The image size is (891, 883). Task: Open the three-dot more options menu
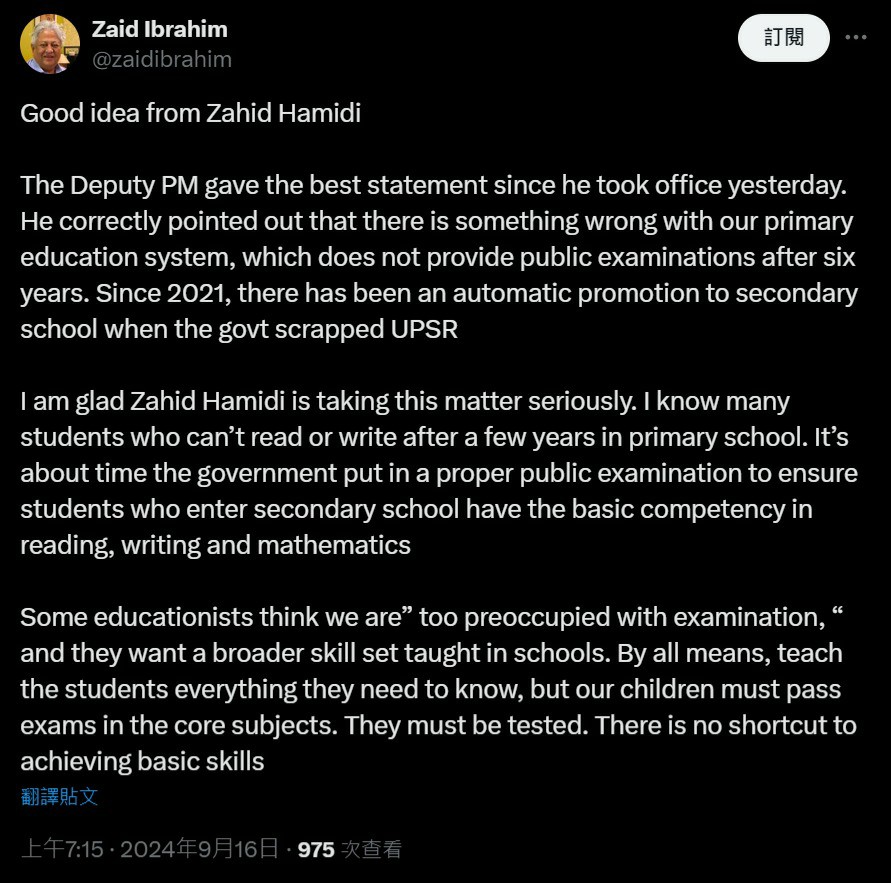click(x=855, y=38)
